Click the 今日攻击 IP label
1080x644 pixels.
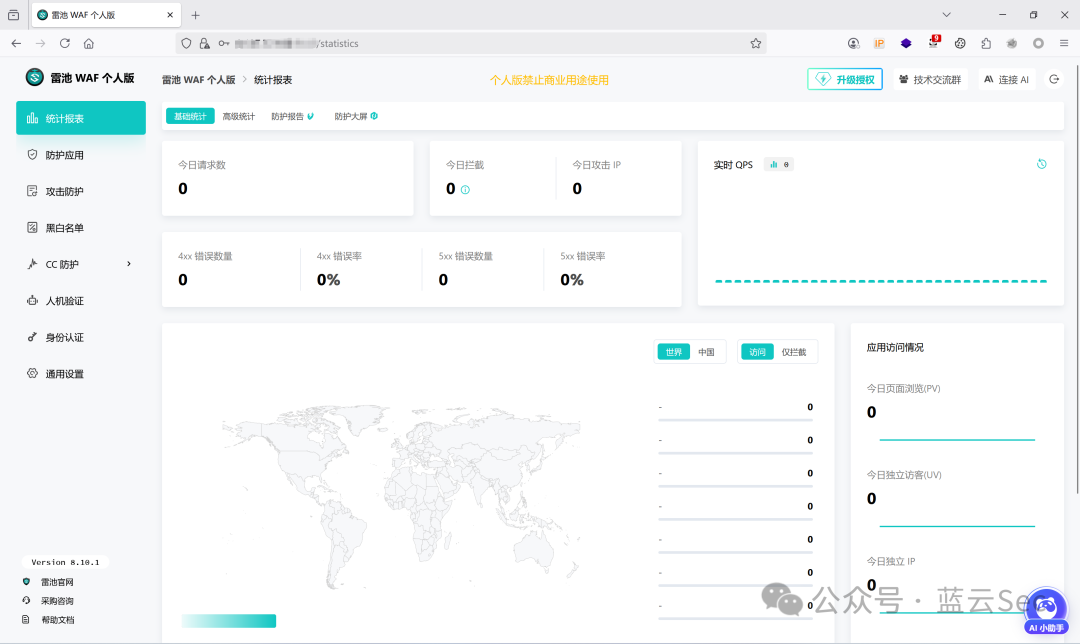tap(596, 165)
